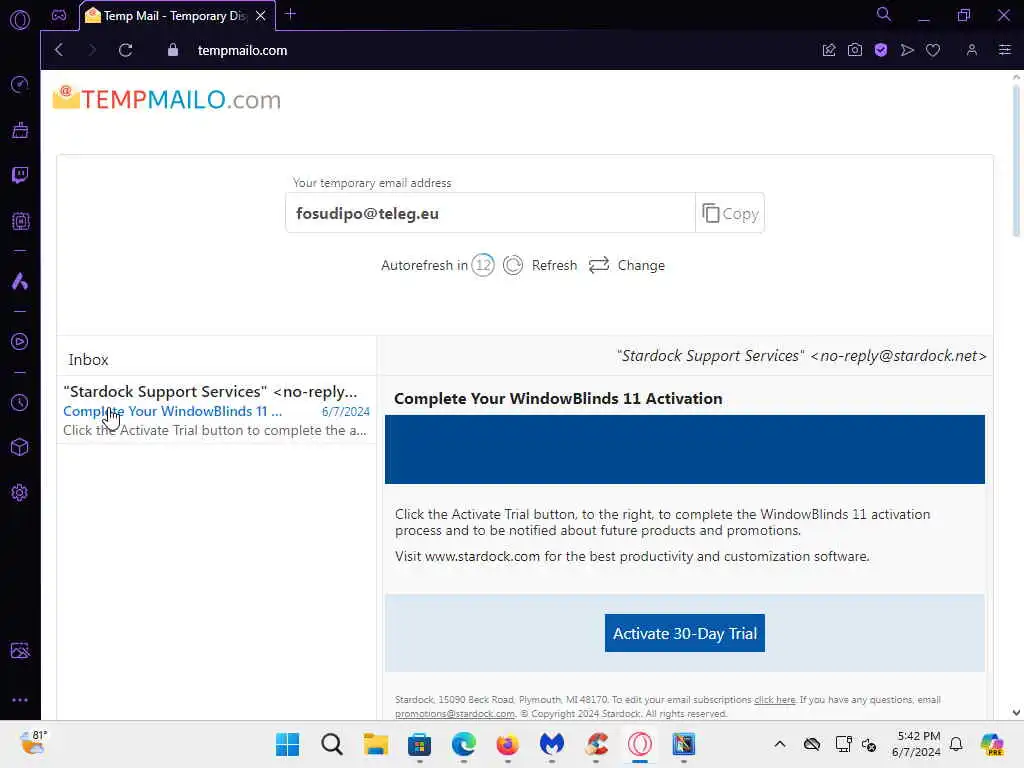Reload the tempmailo page
This screenshot has width=1024, height=768.
pos(125,50)
